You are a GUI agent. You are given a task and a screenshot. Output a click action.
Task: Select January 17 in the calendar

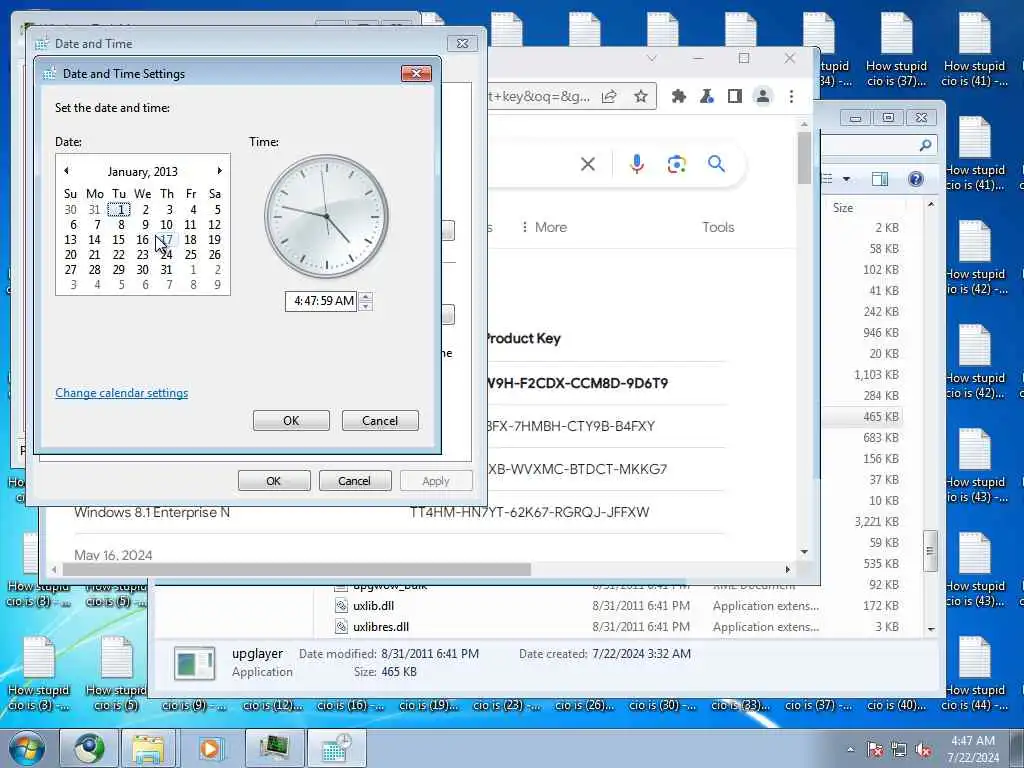pos(167,240)
